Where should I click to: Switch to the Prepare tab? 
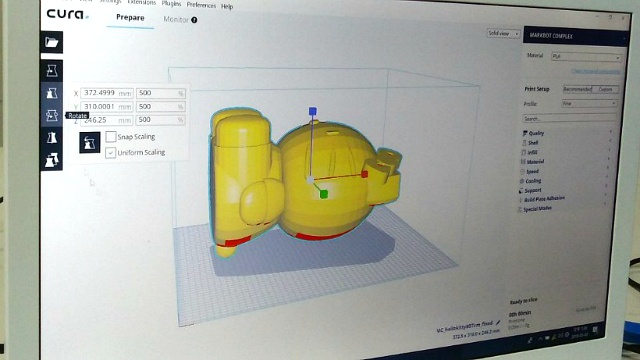tap(130, 18)
